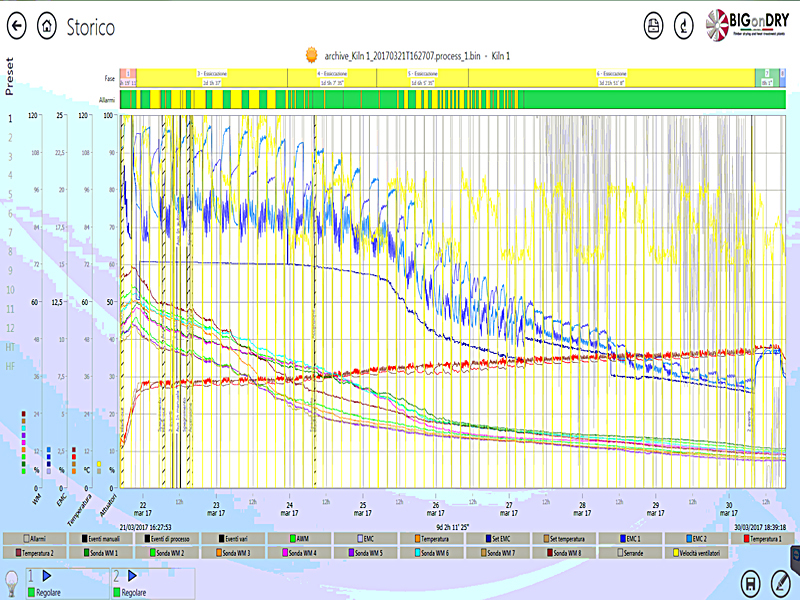Toggle the Temperatura 2 series
Image resolution: width=800 pixels, height=600 pixels.
pyautogui.click(x=35, y=553)
